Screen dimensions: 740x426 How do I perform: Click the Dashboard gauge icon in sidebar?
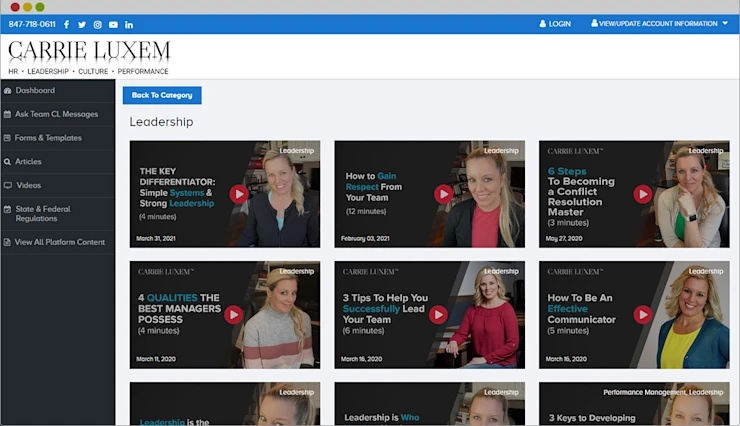pyautogui.click(x=8, y=91)
